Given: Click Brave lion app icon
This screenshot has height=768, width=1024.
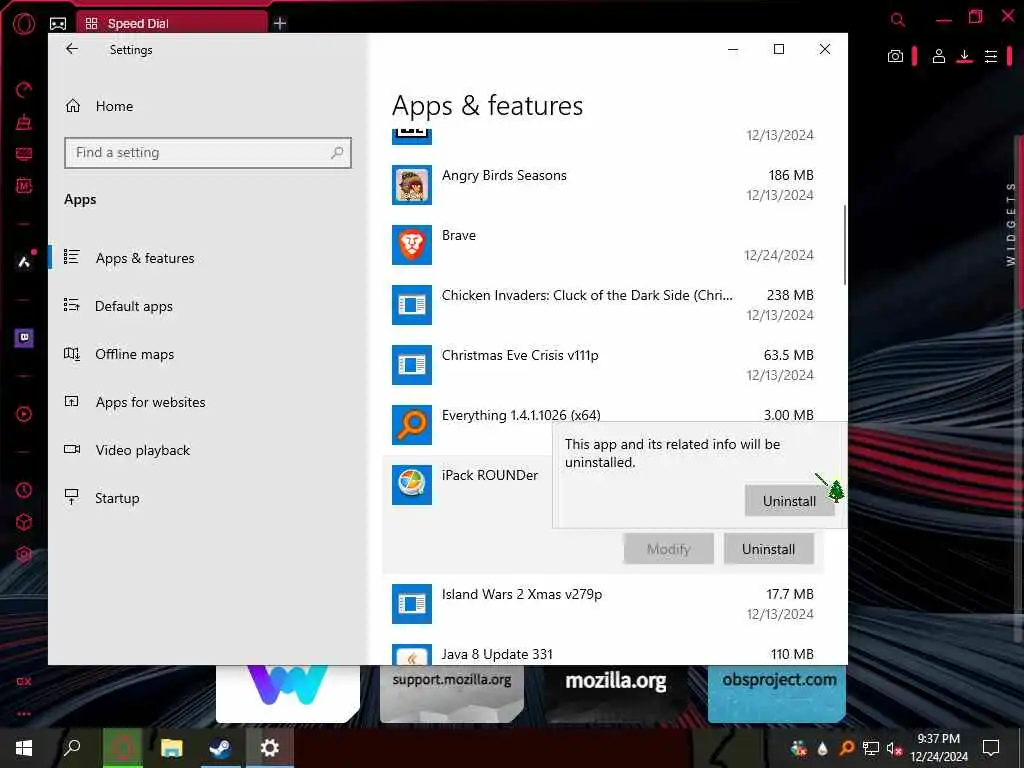Looking at the screenshot, I should tap(411, 245).
